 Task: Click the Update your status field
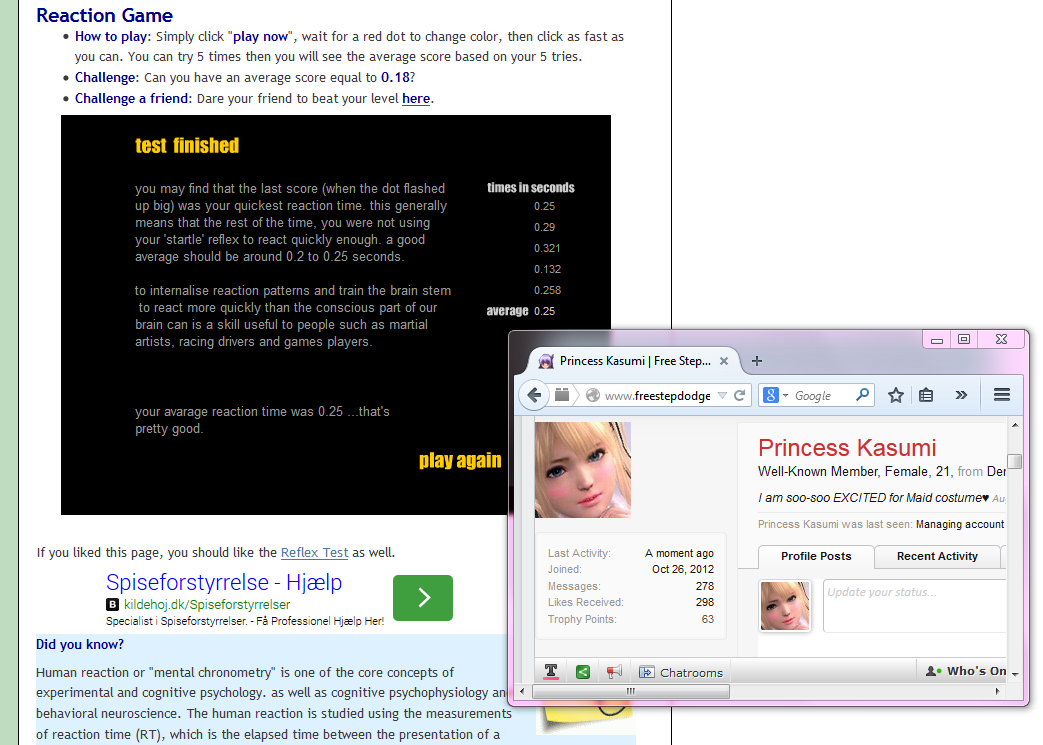(x=915, y=605)
